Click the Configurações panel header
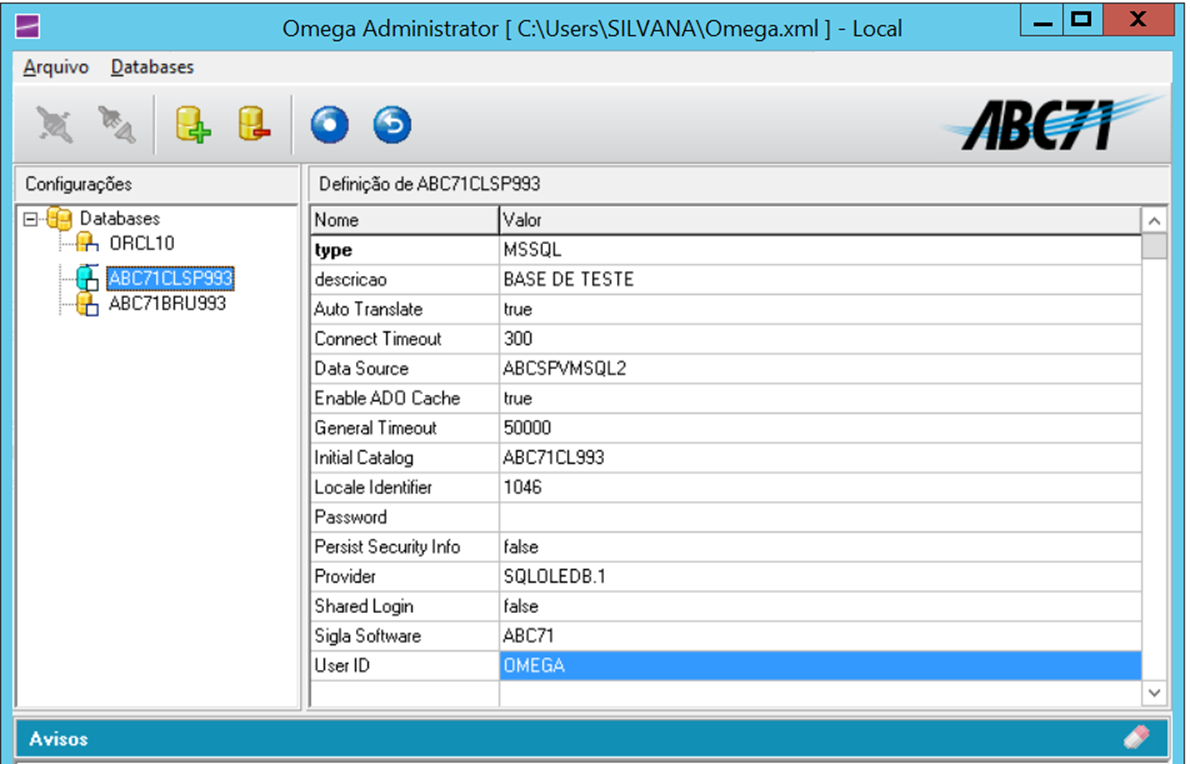Viewport: 1190px width, 764px height. 157,184
